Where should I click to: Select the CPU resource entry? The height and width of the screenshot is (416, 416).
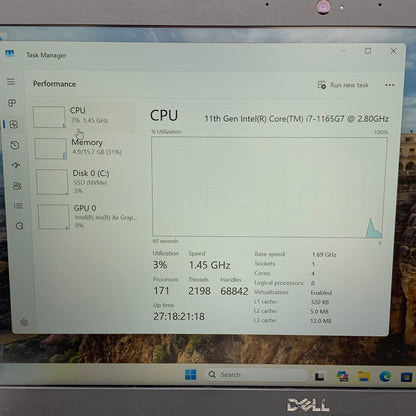coord(83,117)
